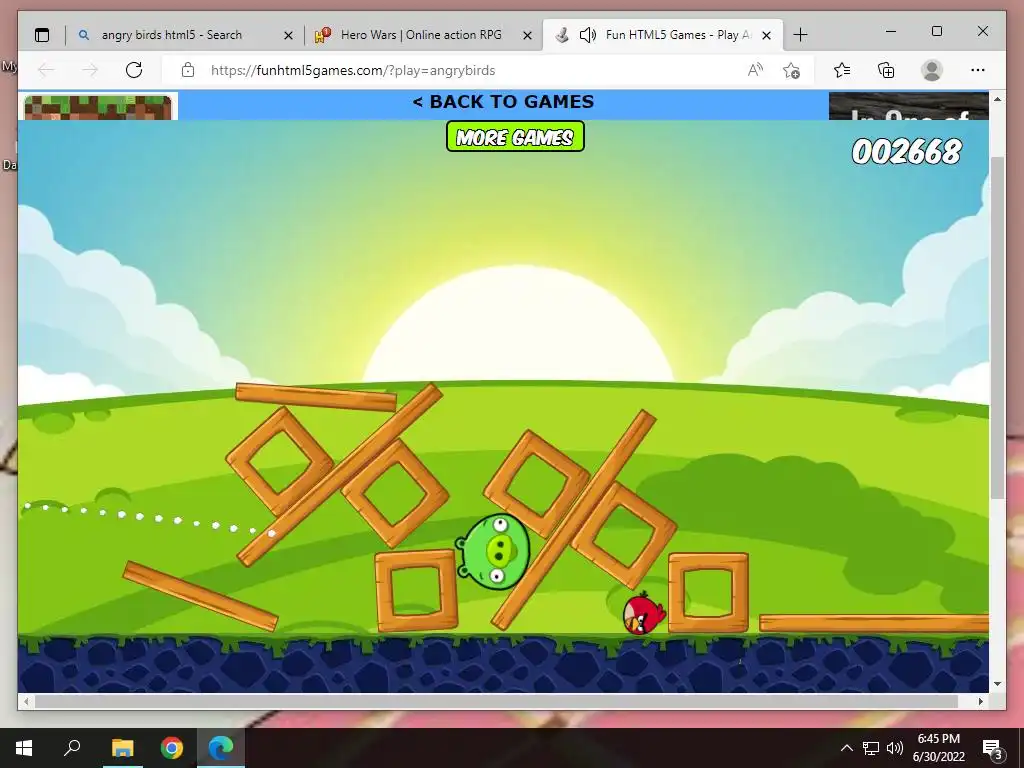
Task: Click the browser forward arrow
Action: pyautogui.click(x=90, y=70)
